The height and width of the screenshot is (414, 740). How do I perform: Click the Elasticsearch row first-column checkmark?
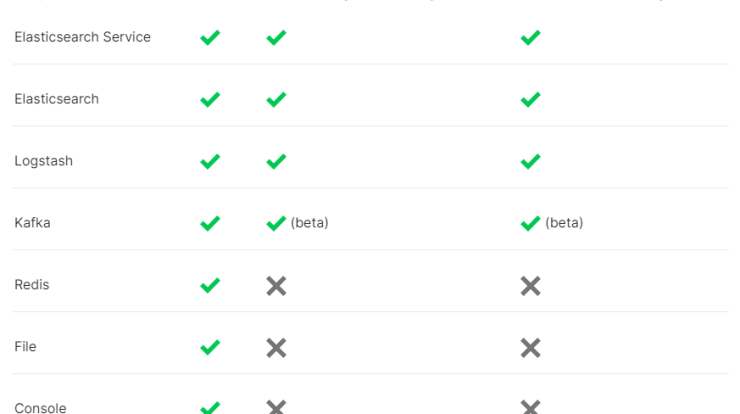point(210,99)
